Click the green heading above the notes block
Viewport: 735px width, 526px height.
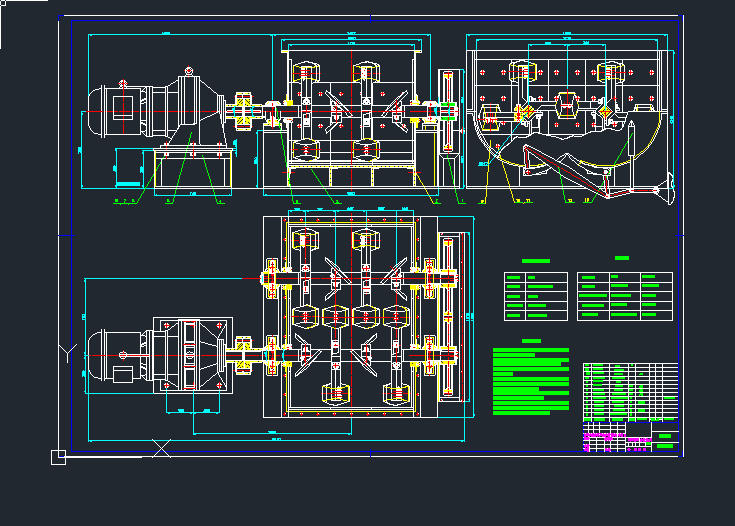pos(530,341)
